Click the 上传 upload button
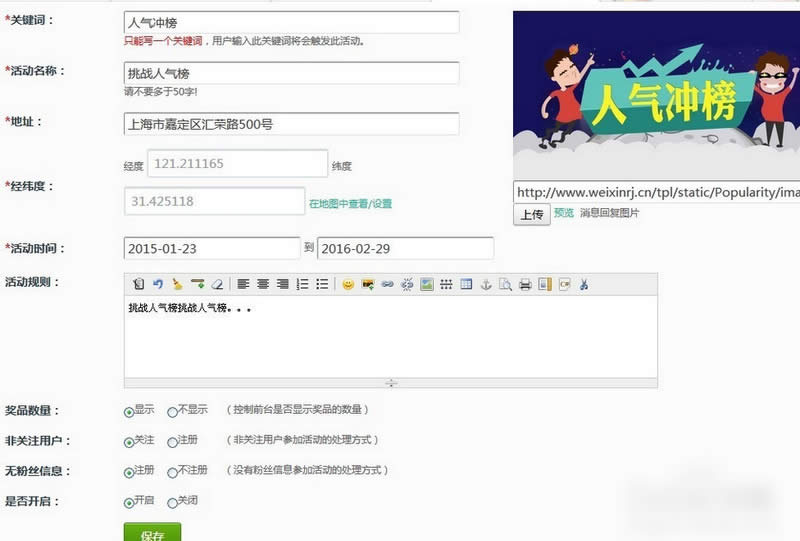The height and width of the screenshot is (541, 800). click(531, 214)
